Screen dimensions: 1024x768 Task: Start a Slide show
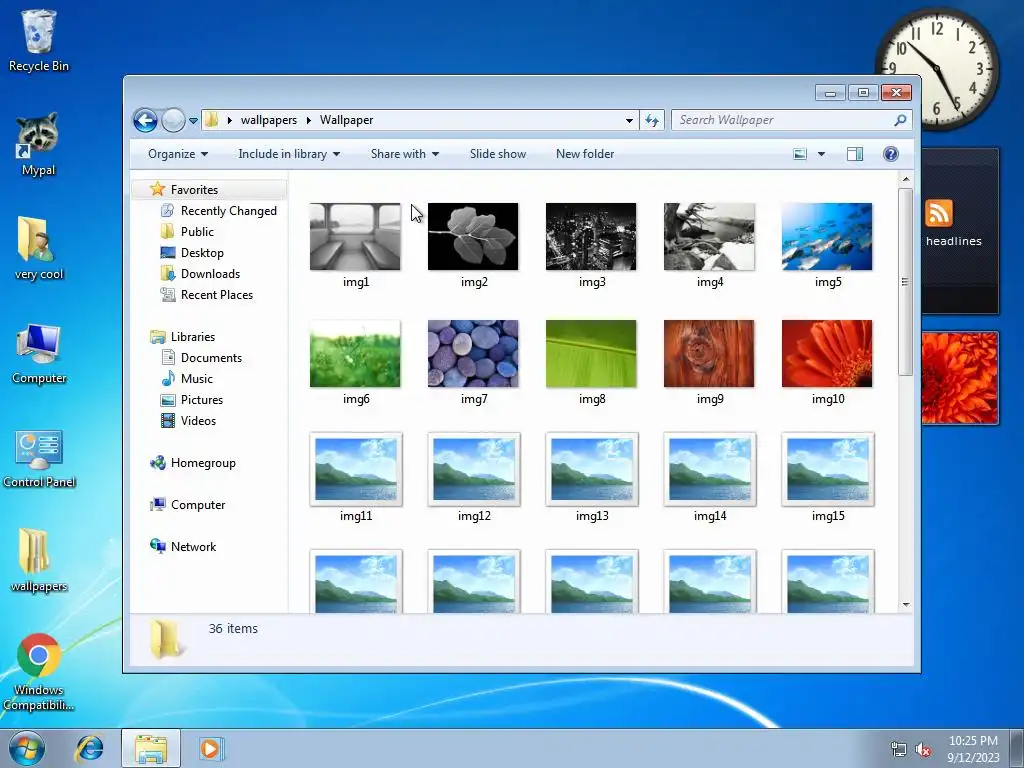coord(498,154)
